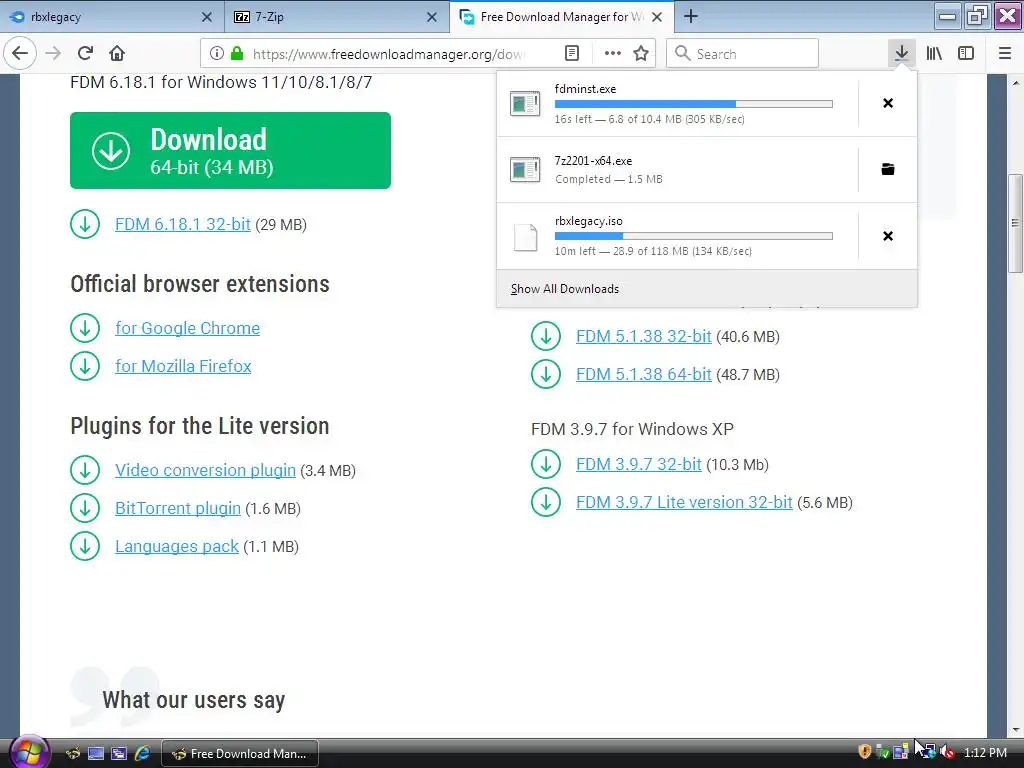The image size is (1024, 768).
Task: Open containing folder for 7z2201-x64.exe
Action: click(x=888, y=169)
